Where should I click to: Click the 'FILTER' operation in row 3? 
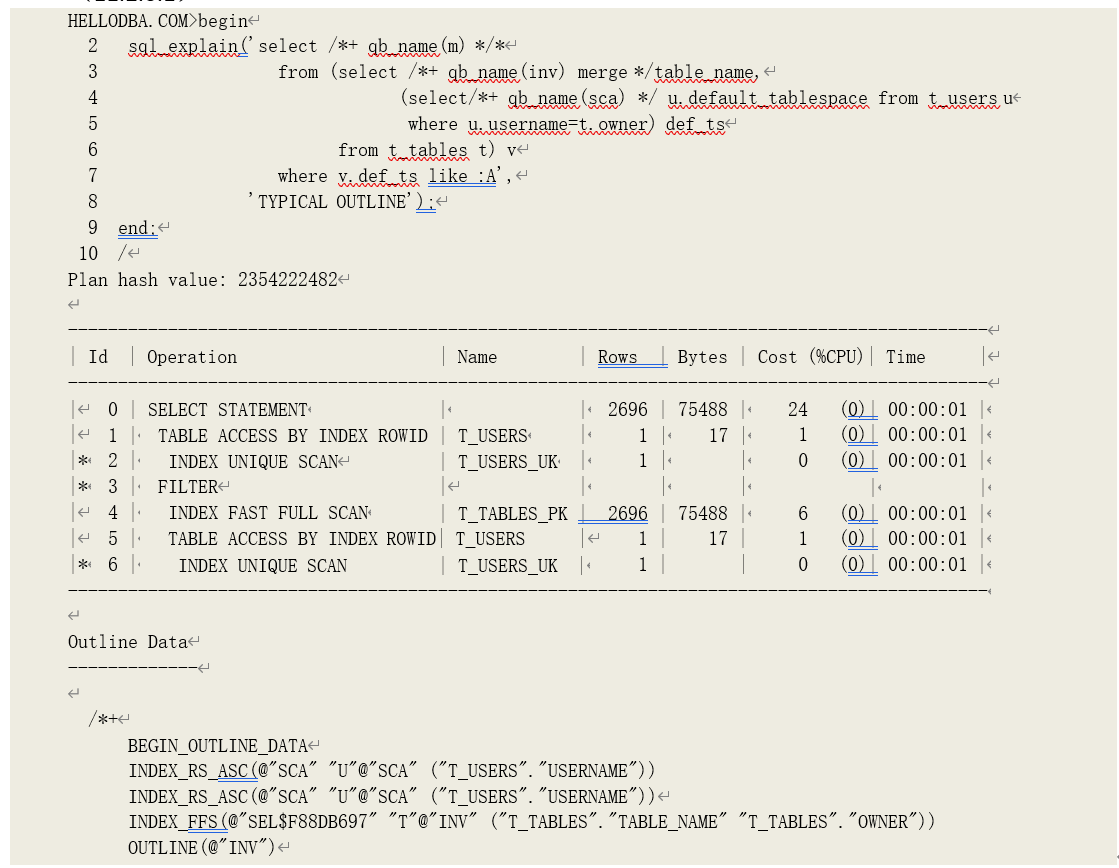[x=188, y=487]
